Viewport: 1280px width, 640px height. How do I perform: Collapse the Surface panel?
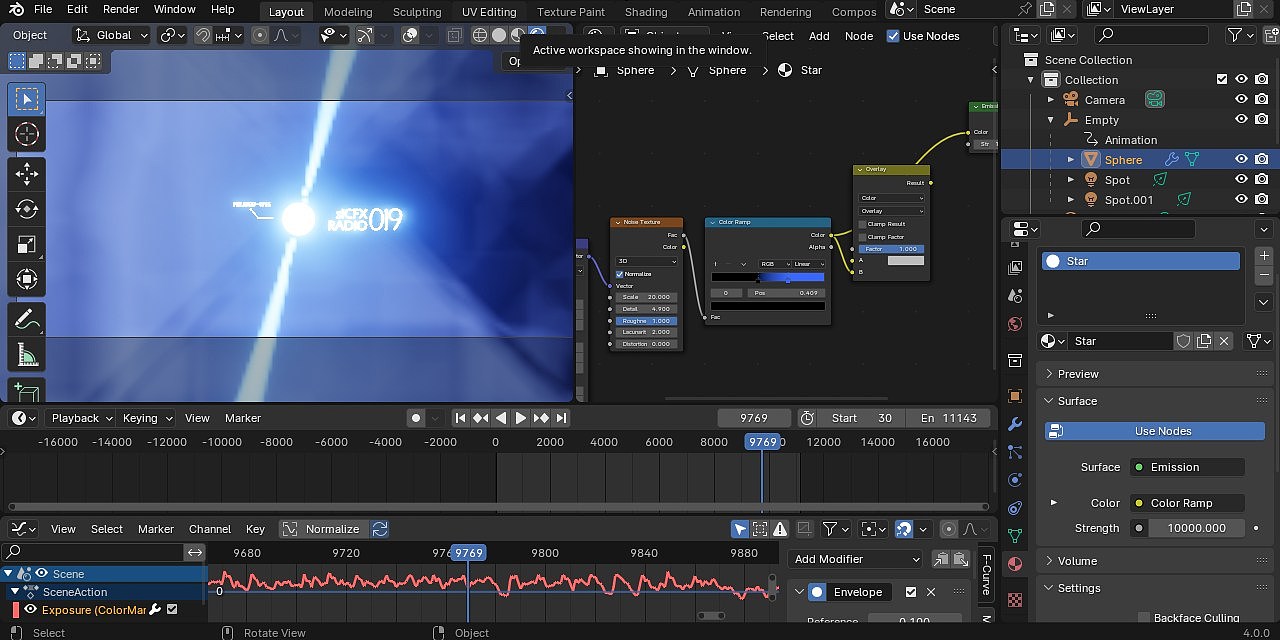click(1077, 401)
